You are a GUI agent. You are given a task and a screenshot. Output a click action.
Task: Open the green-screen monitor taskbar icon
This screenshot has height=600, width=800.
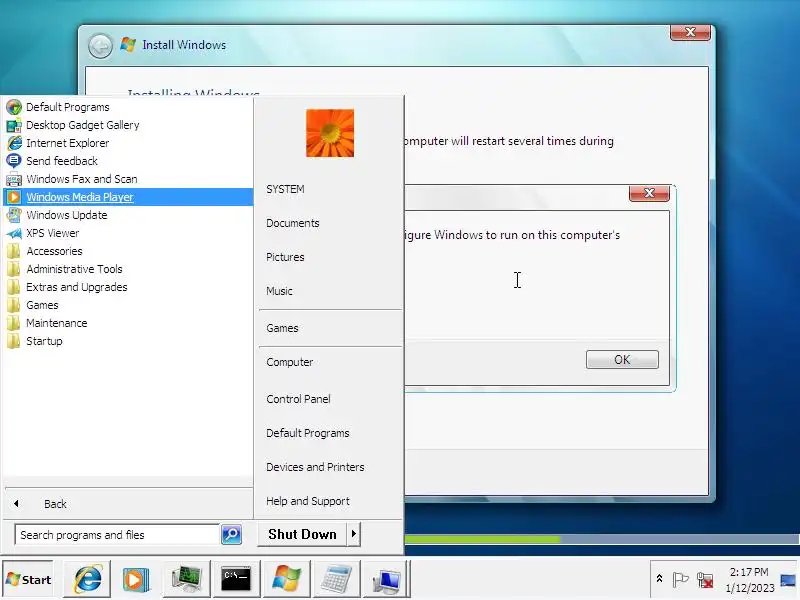(x=186, y=579)
